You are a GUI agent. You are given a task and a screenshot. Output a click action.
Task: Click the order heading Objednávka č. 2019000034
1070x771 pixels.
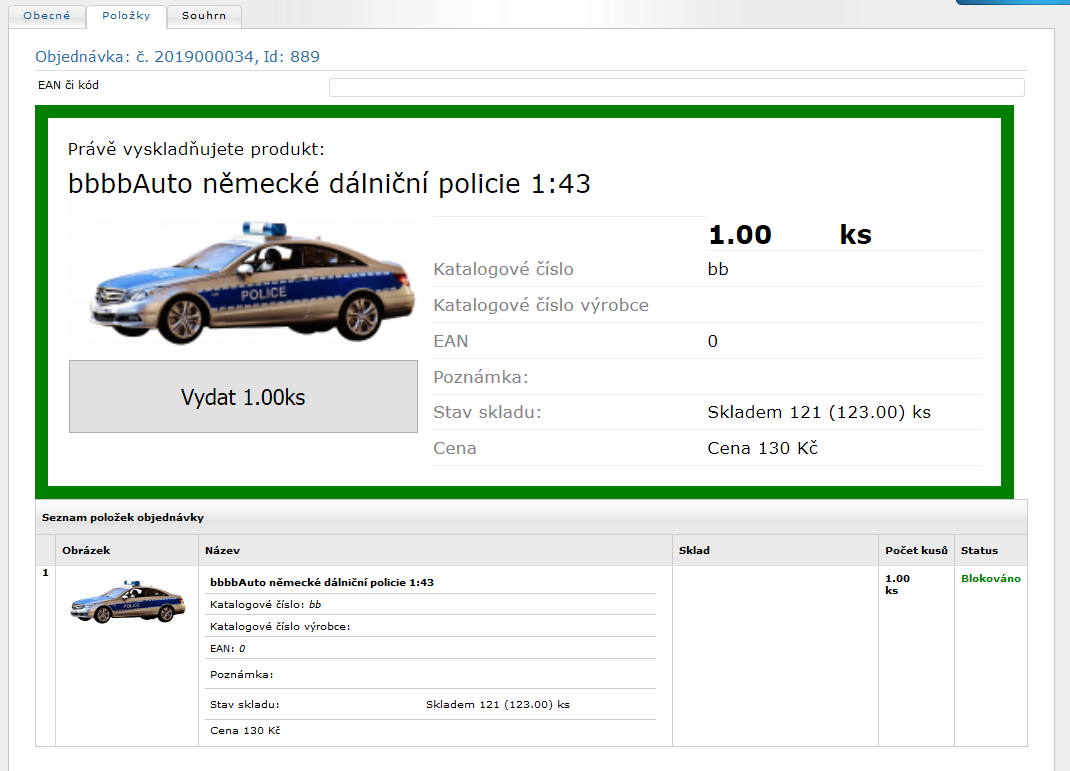pos(177,57)
